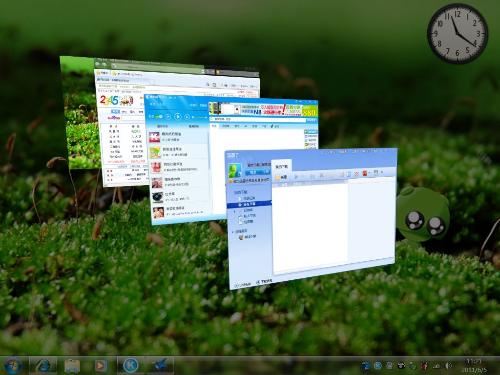Bring the front download manager window forward
This screenshot has width=500, height=375.
point(312,218)
